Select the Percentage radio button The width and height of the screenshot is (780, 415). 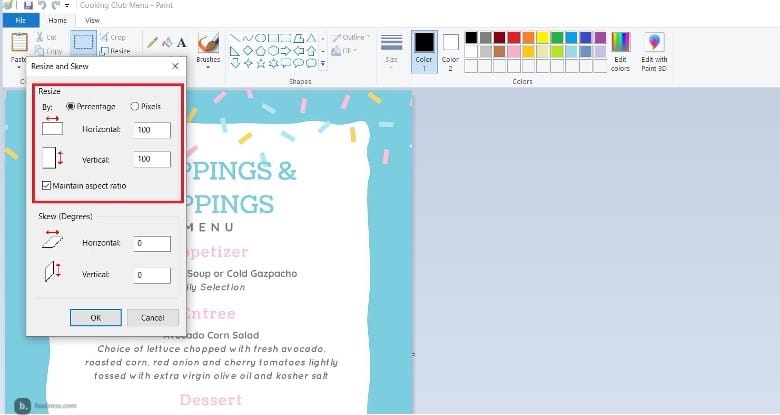[x=70, y=106]
